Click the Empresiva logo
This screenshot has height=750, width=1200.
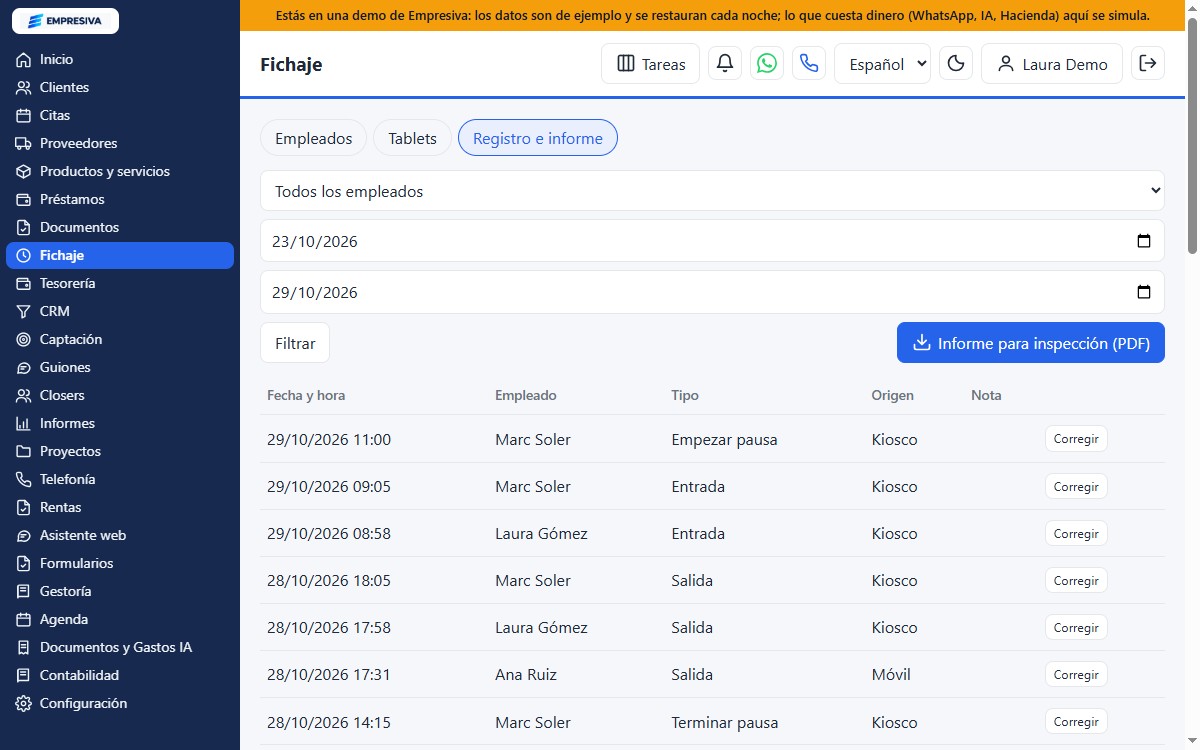[65, 21]
